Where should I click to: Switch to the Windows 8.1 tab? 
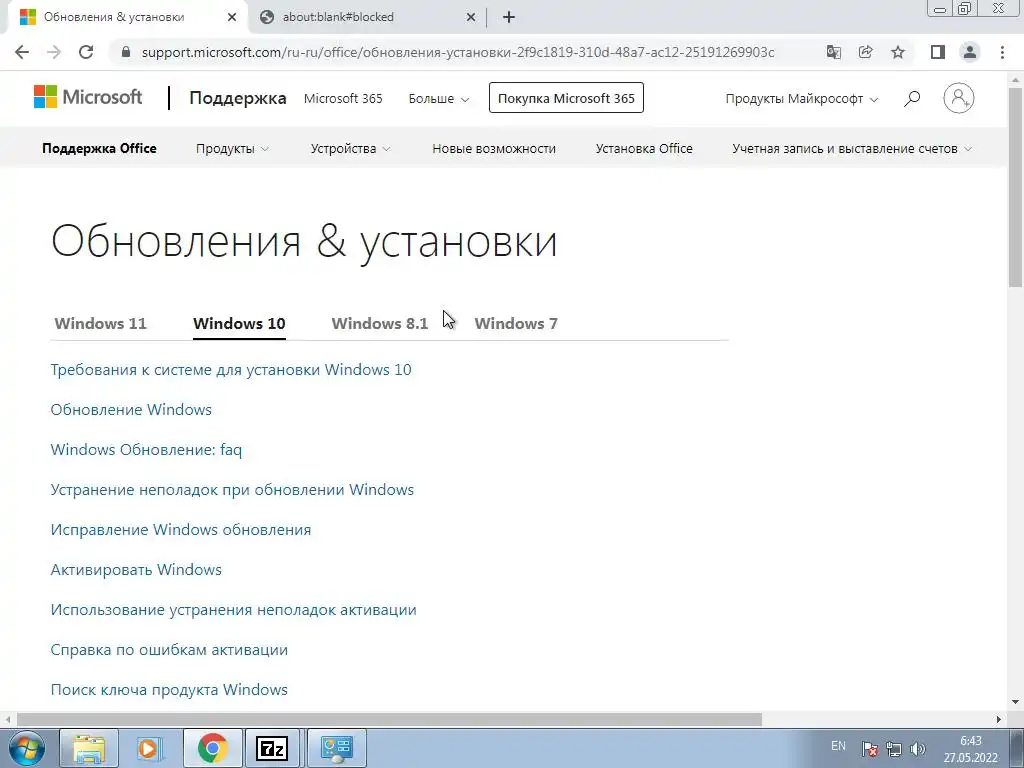379,323
